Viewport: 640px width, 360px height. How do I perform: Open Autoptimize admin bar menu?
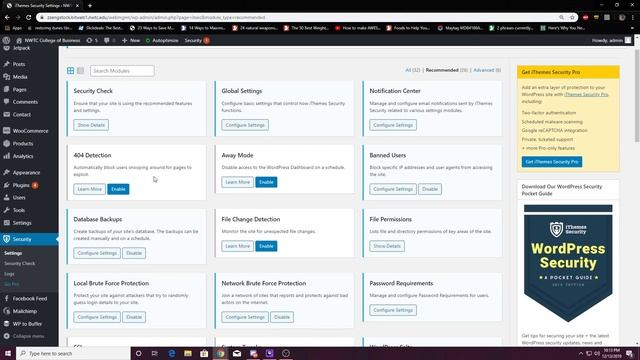(x=162, y=40)
